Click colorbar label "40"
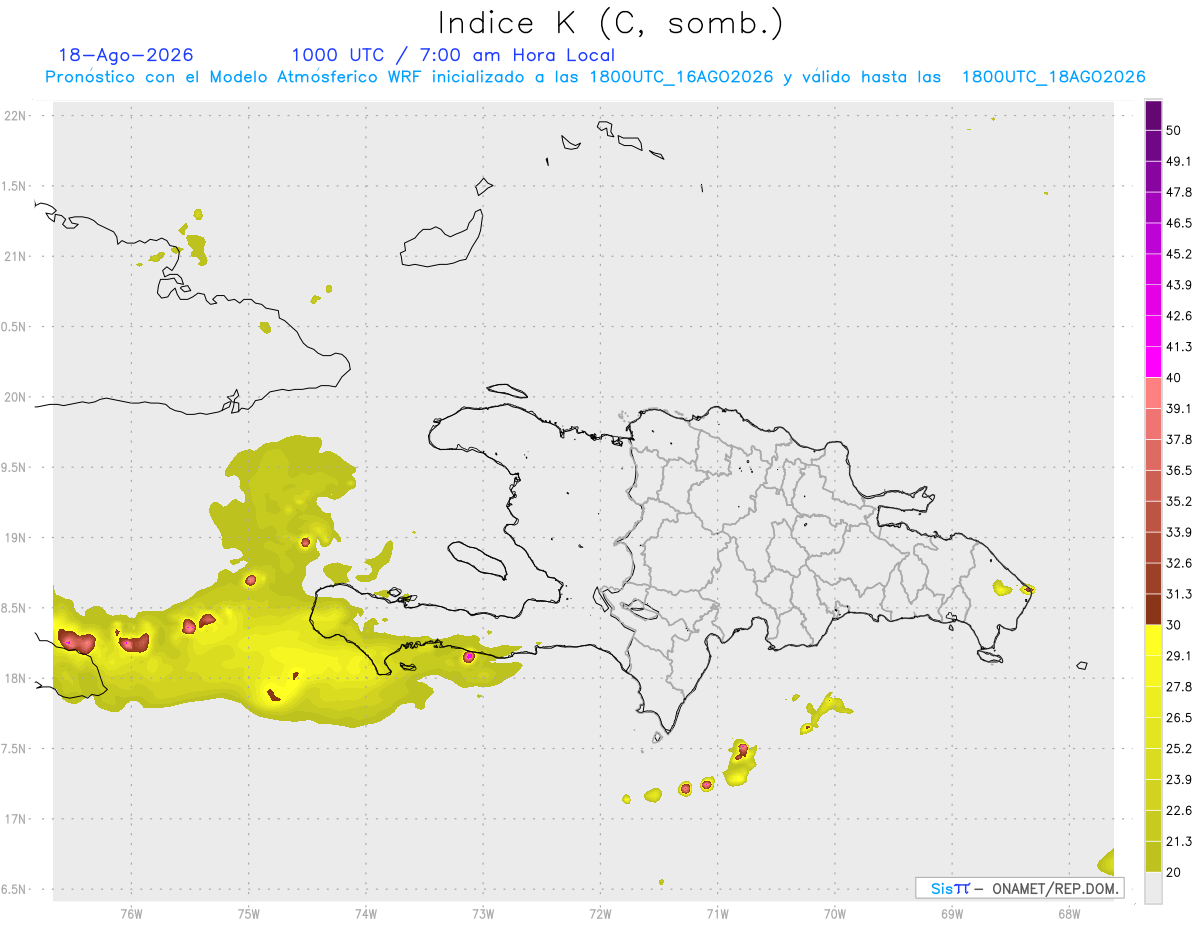 (1174, 378)
